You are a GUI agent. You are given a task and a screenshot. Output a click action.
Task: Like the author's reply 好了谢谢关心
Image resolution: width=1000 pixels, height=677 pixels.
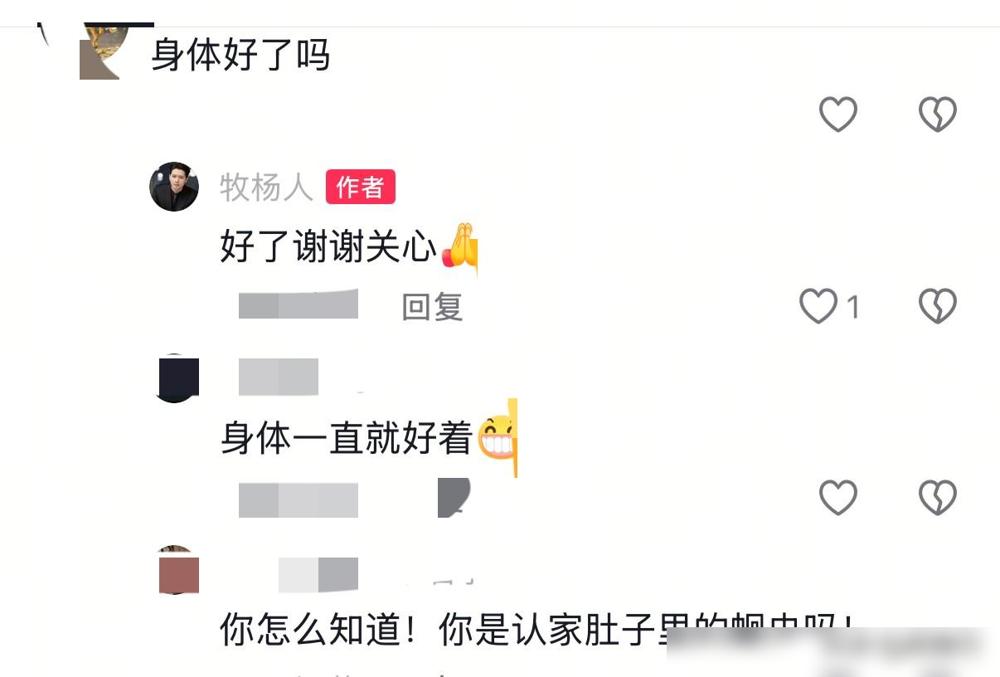tap(818, 306)
